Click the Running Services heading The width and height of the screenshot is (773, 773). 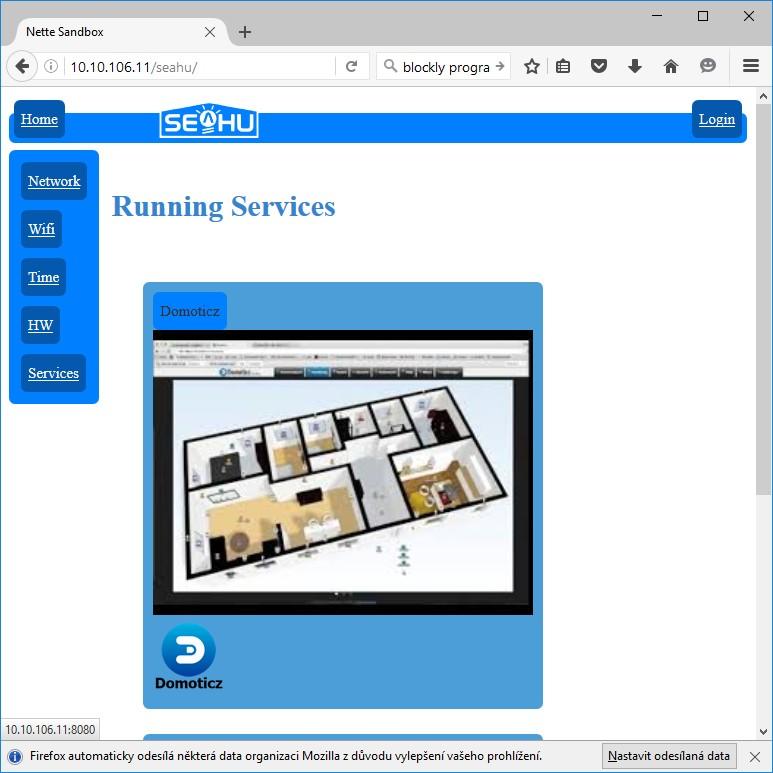223,207
